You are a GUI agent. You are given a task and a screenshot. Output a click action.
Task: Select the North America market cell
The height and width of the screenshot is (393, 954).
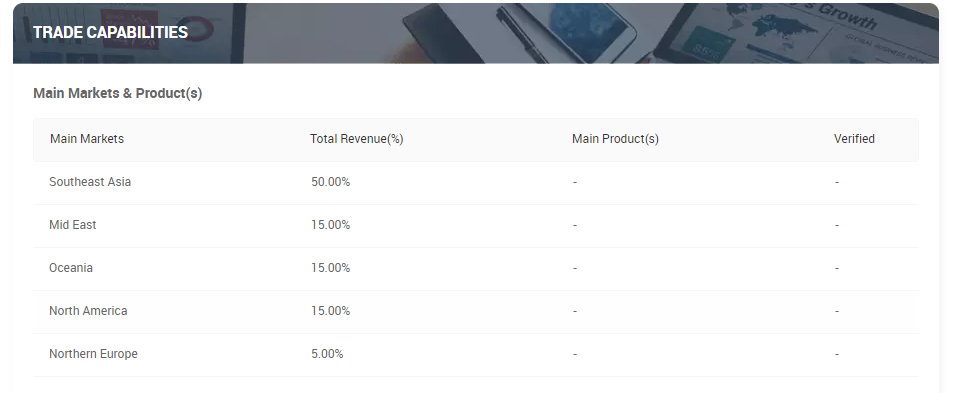[x=88, y=311]
